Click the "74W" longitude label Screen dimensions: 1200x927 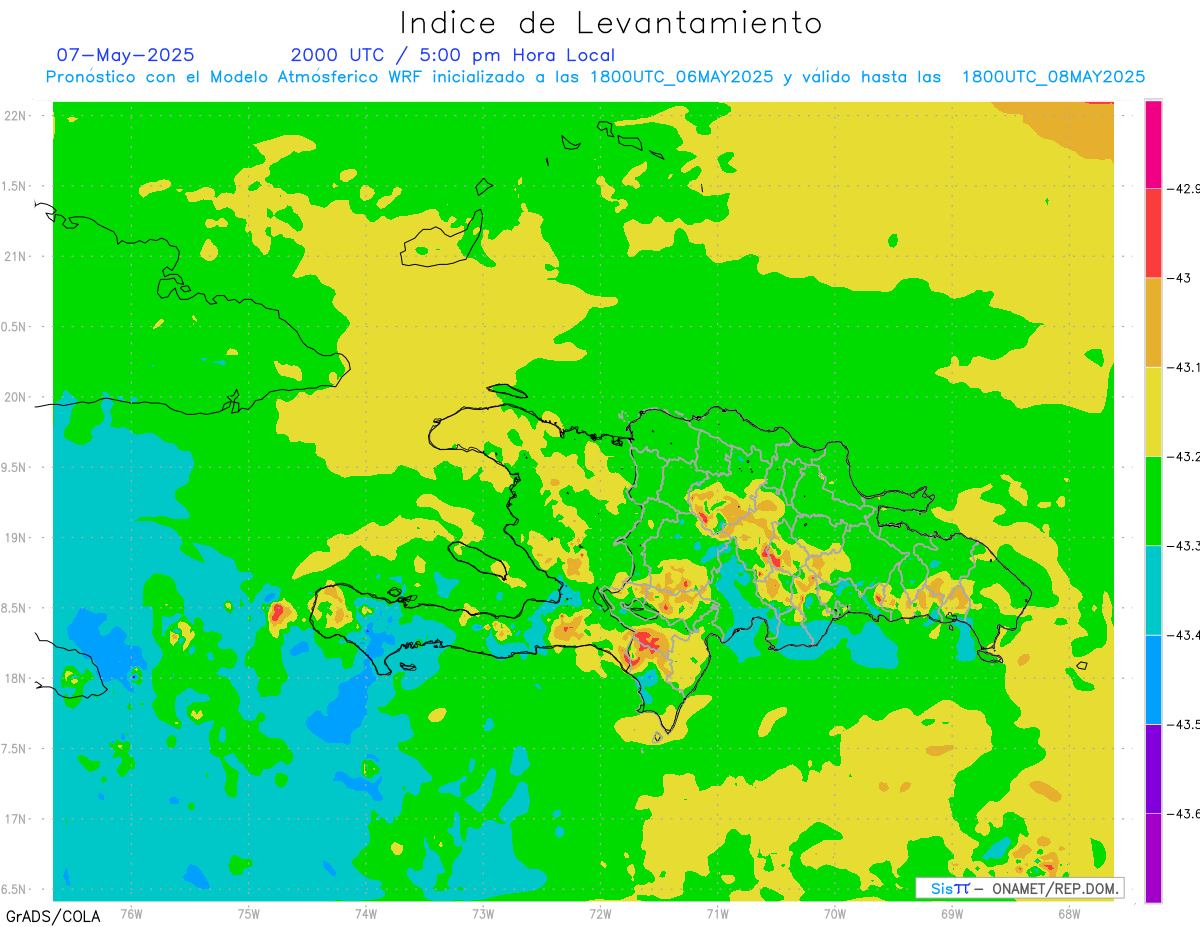[x=365, y=913]
